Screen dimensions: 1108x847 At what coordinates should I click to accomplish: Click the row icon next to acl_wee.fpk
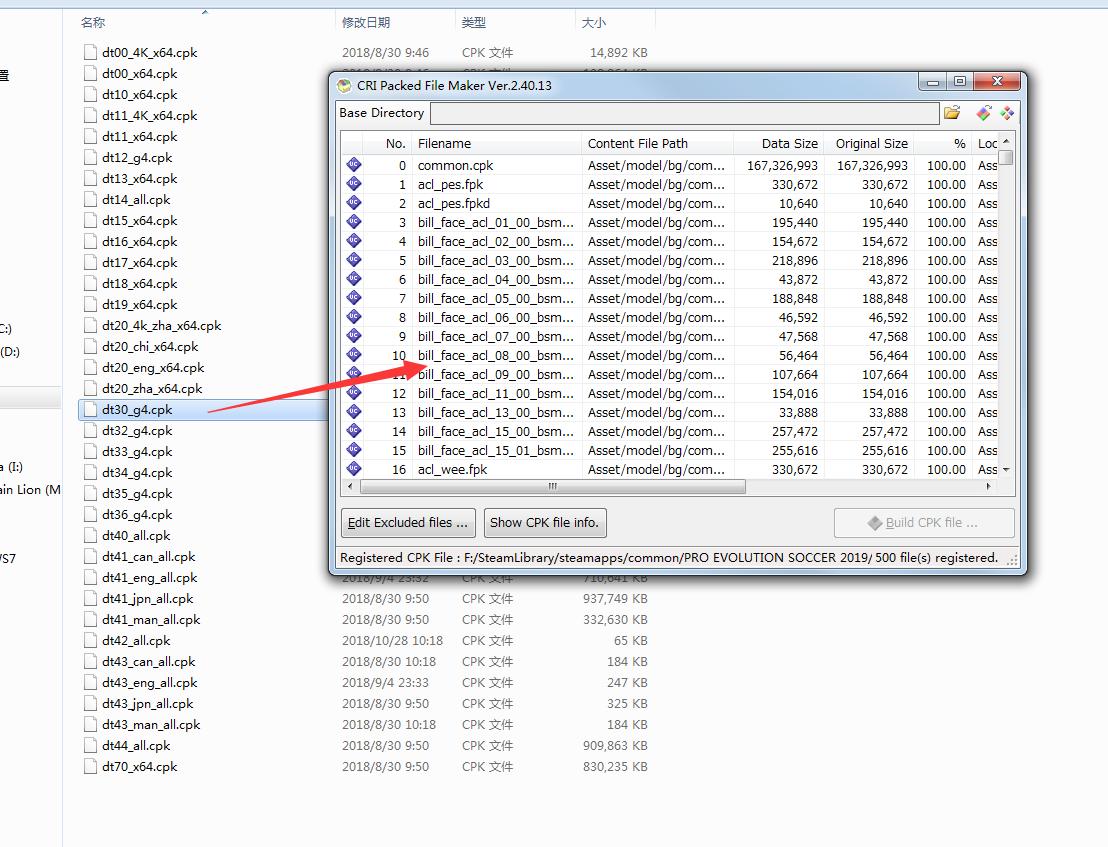pos(353,469)
